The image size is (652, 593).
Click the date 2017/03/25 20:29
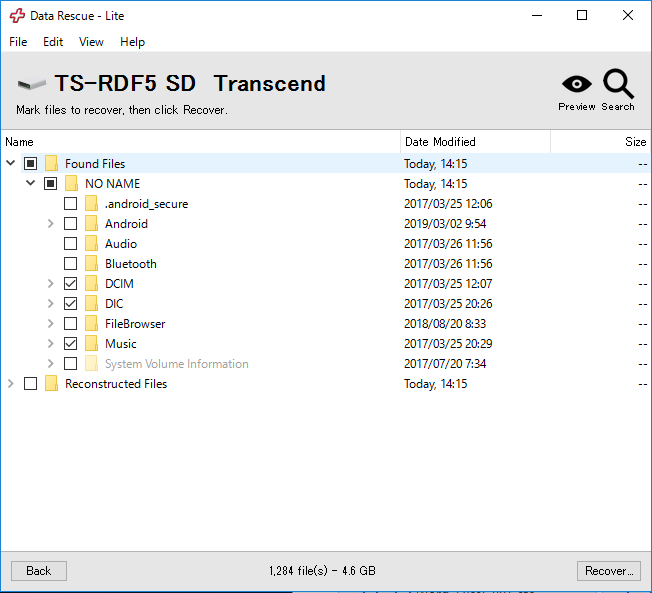(448, 343)
